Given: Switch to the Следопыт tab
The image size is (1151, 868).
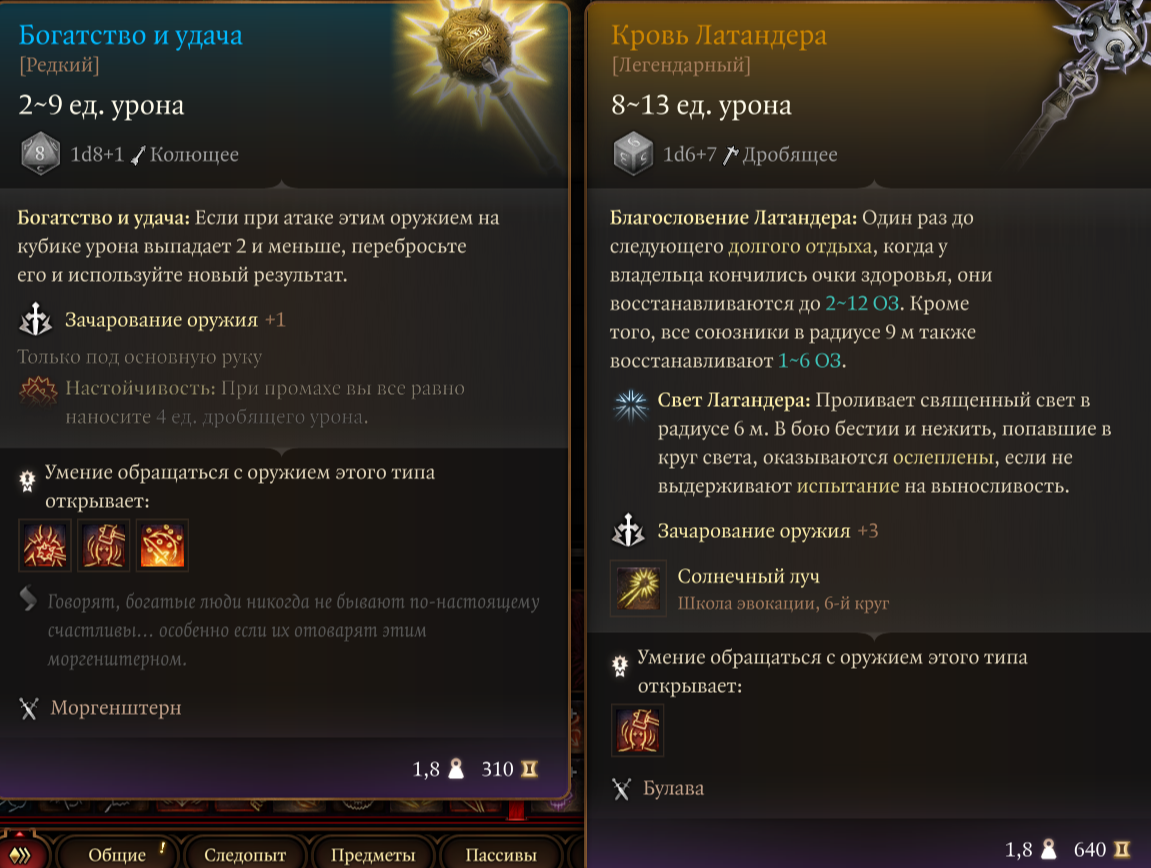Looking at the screenshot, I should (245, 855).
